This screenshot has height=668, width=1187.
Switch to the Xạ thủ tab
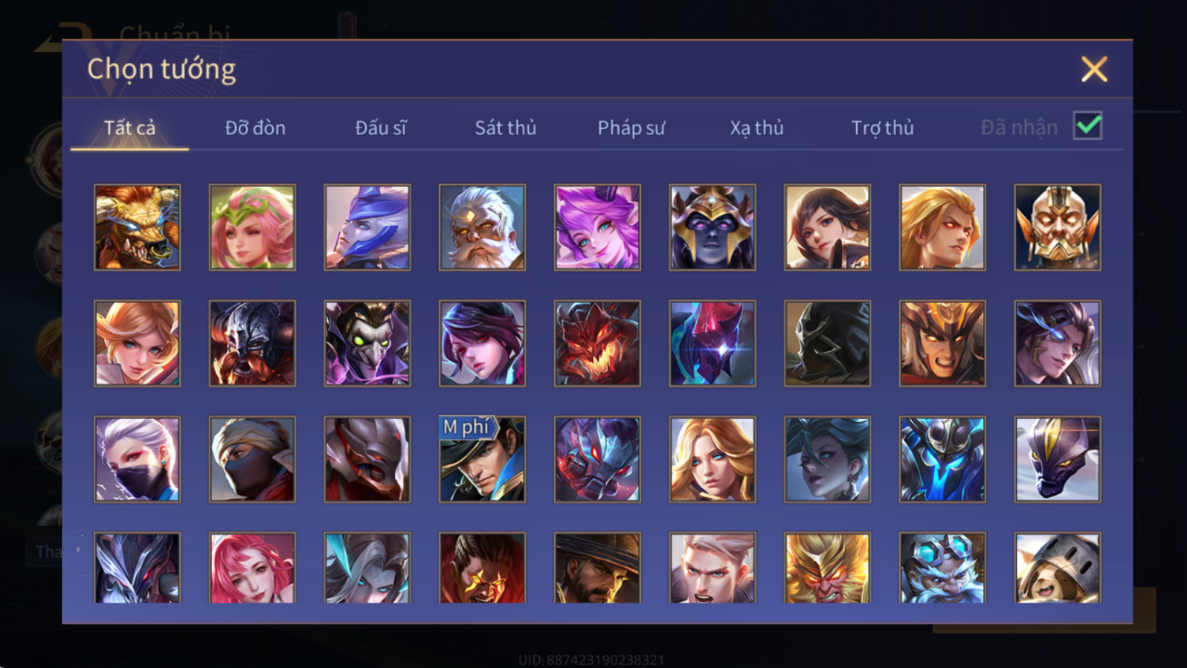[x=756, y=128]
